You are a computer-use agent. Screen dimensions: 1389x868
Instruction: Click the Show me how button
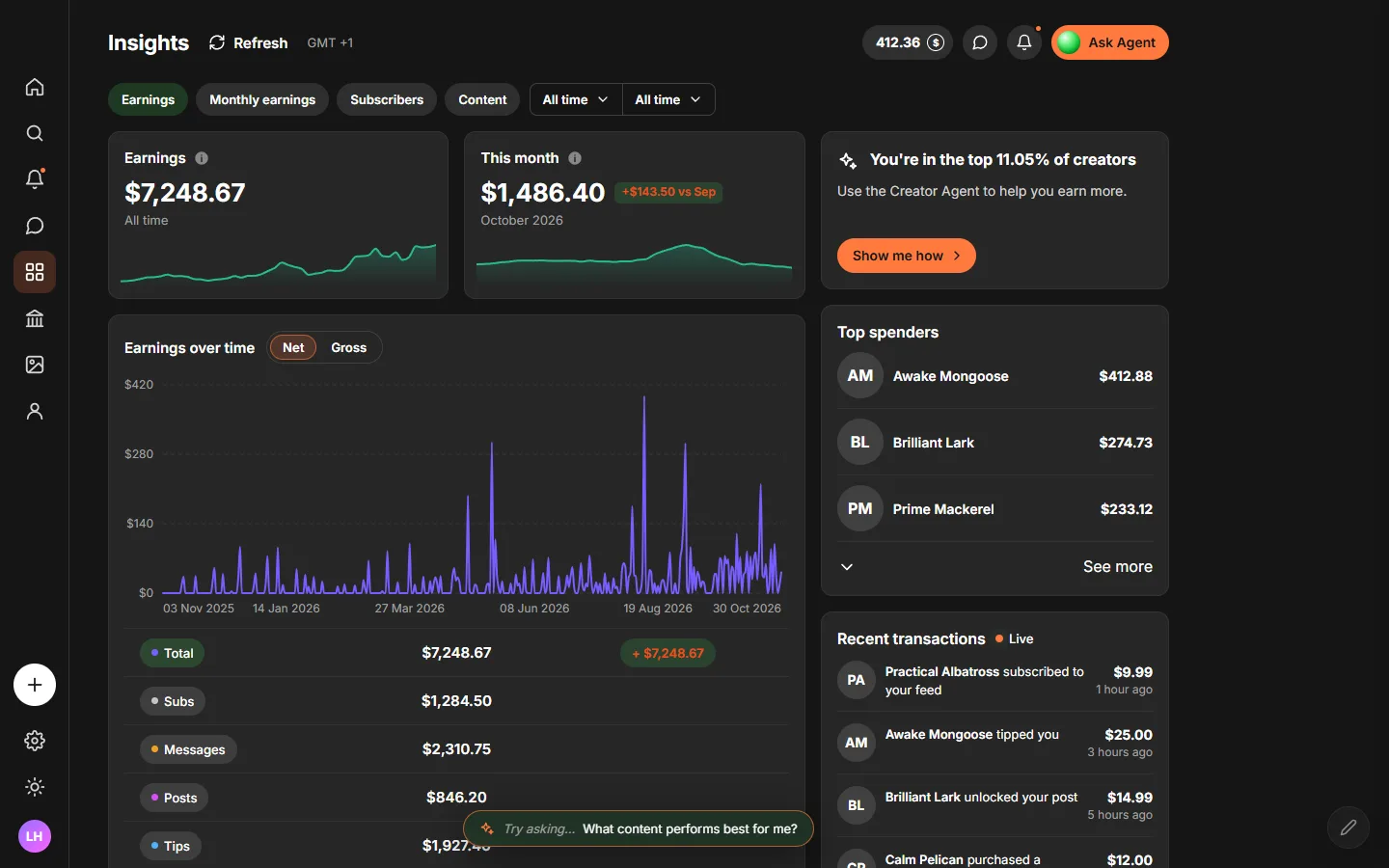[907, 256]
